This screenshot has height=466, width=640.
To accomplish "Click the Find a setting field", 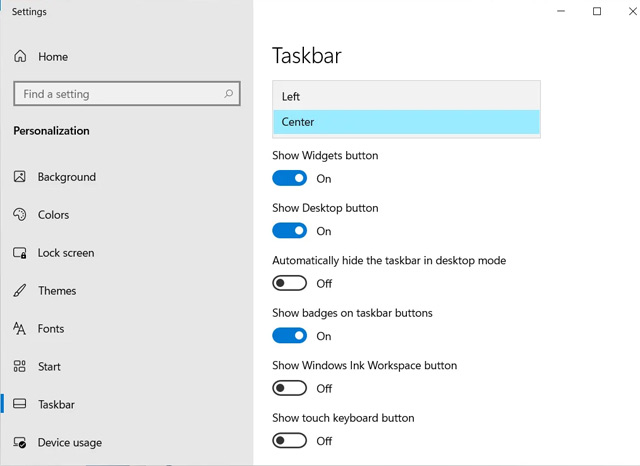I will [x=127, y=94].
